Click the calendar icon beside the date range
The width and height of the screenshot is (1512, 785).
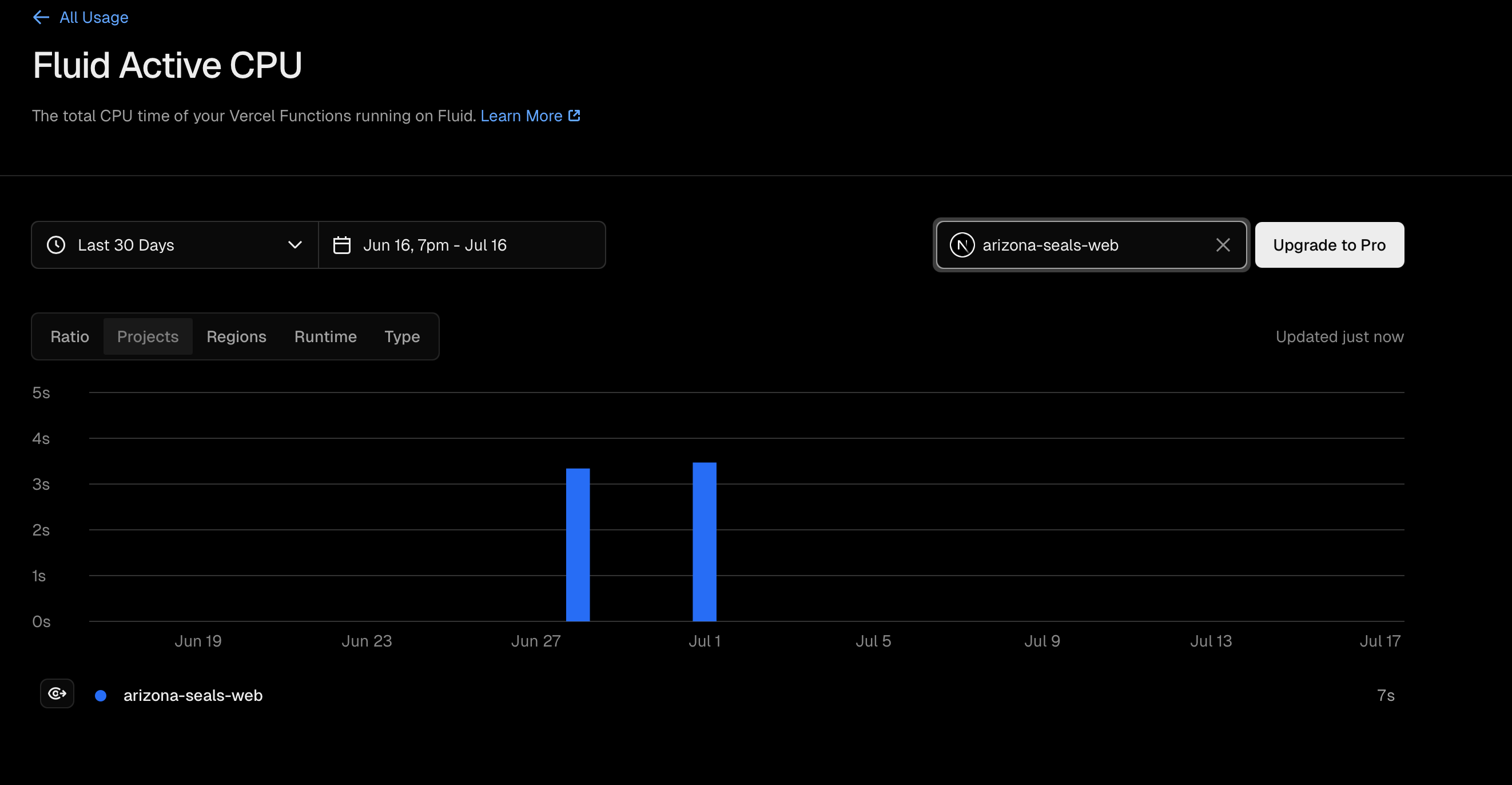pos(342,245)
